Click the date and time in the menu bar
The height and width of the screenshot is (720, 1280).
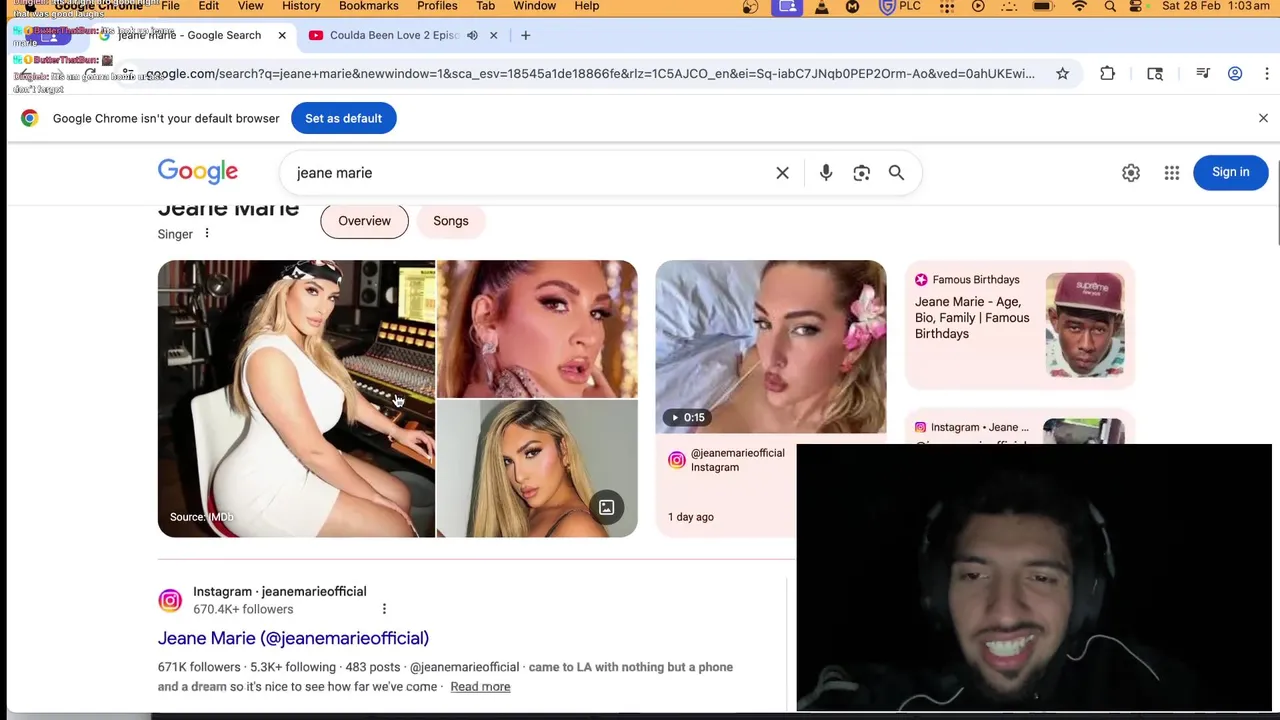tap(1216, 6)
